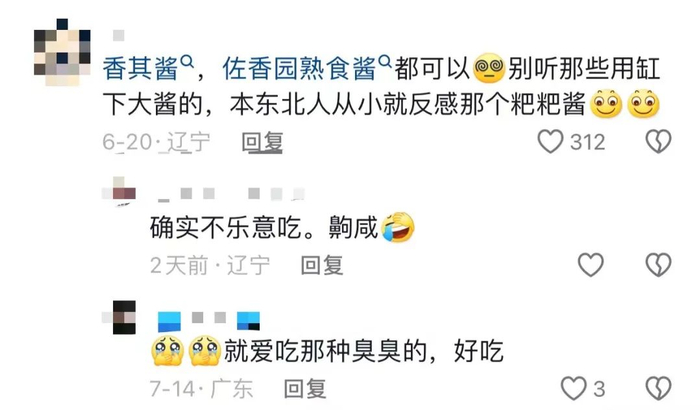Image resolution: width=700 pixels, height=410 pixels.
Task: Click the 312 like count
Action: click(x=588, y=142)
